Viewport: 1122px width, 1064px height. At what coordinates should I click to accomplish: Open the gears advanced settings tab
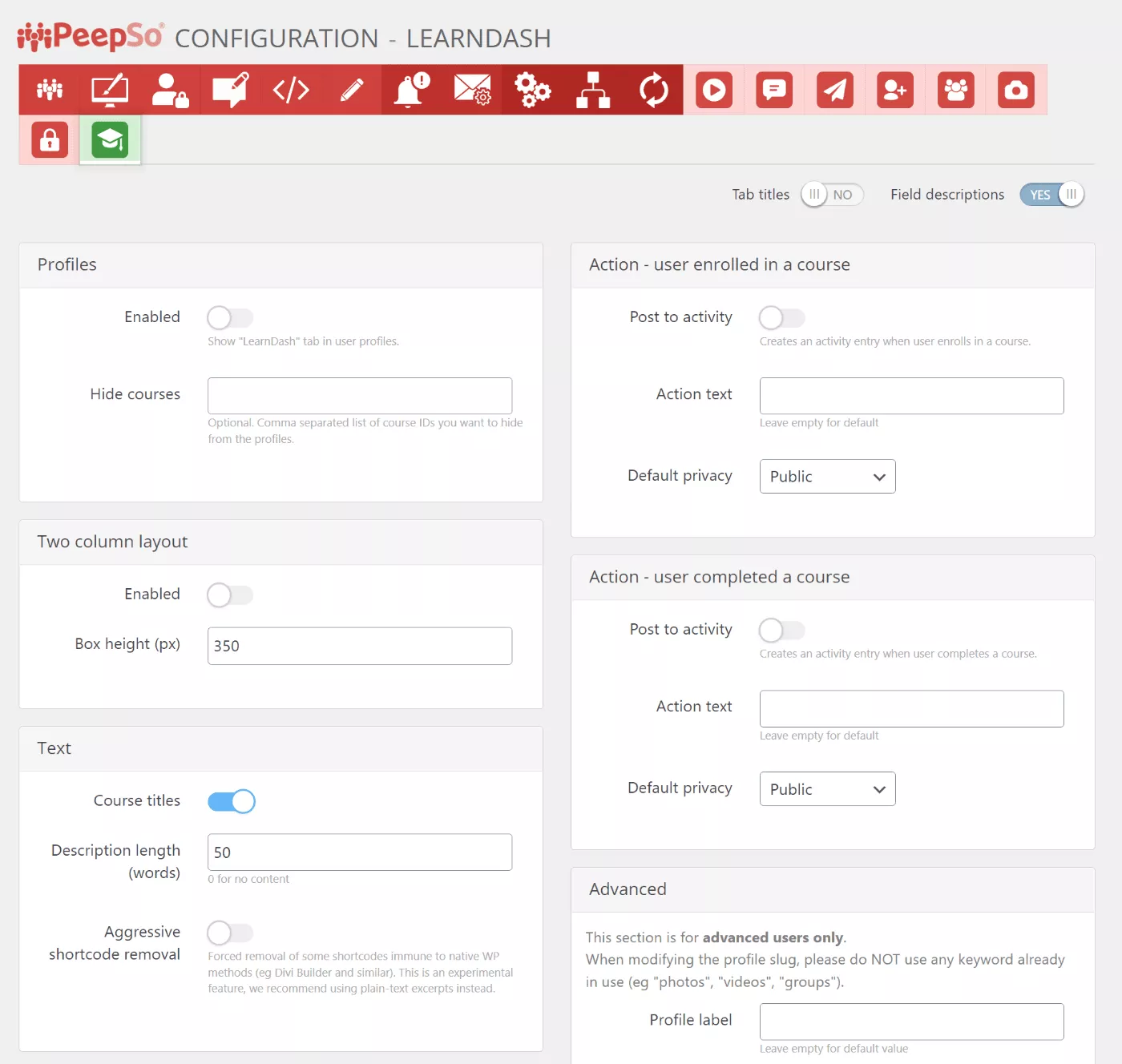532,90
